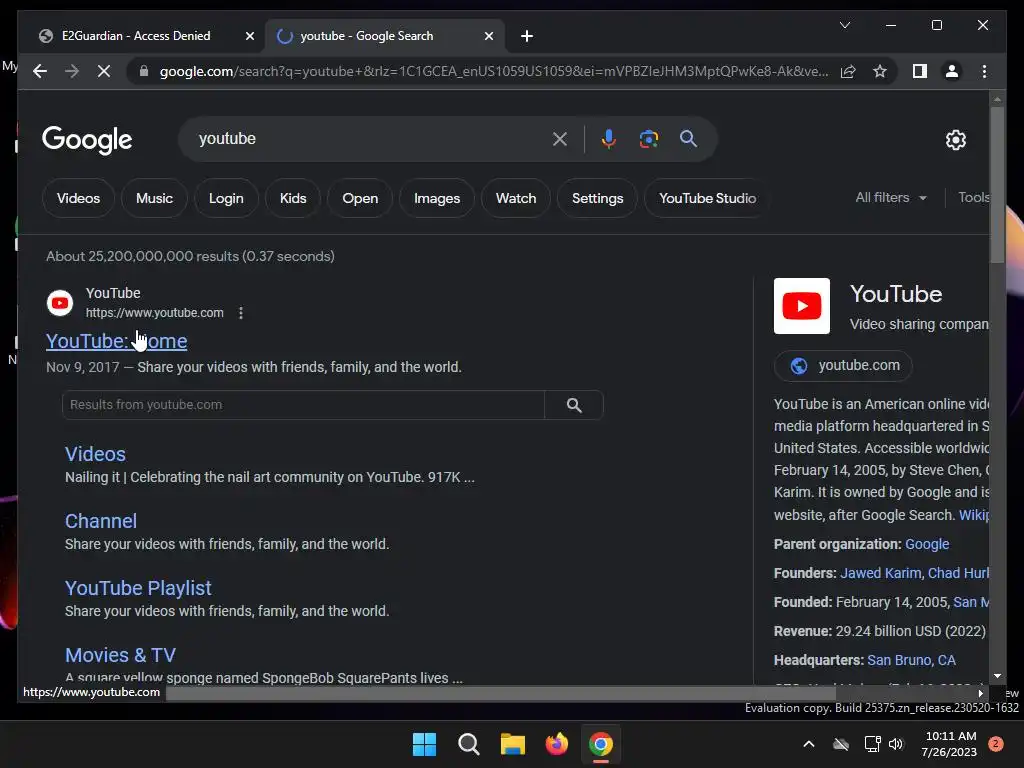Viewport: 1024px width, 768px height.
Task: Click the Results from youtube.com input
Action: (x=303, y=405)
